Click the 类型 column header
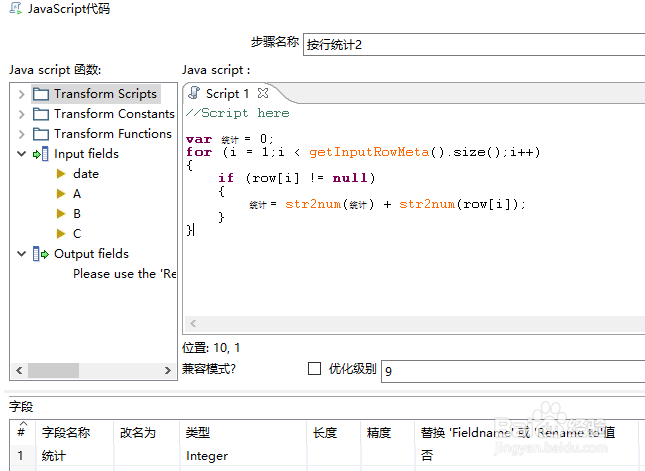This screenshot has width=645, height=471. click(x=197, y=433)
